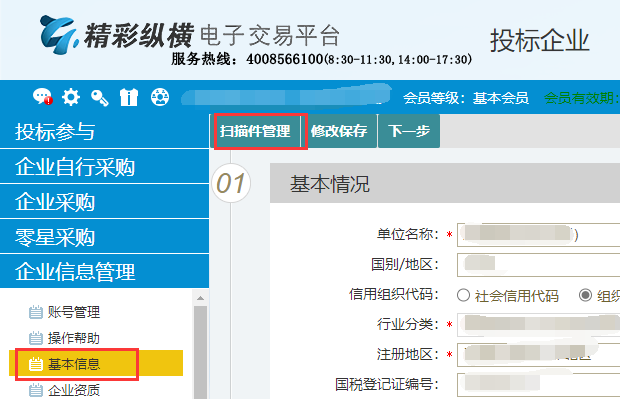620x399 pixels.
Task: Click the 操作帮助 notepad icon
Action: click(x=36, y=338)
